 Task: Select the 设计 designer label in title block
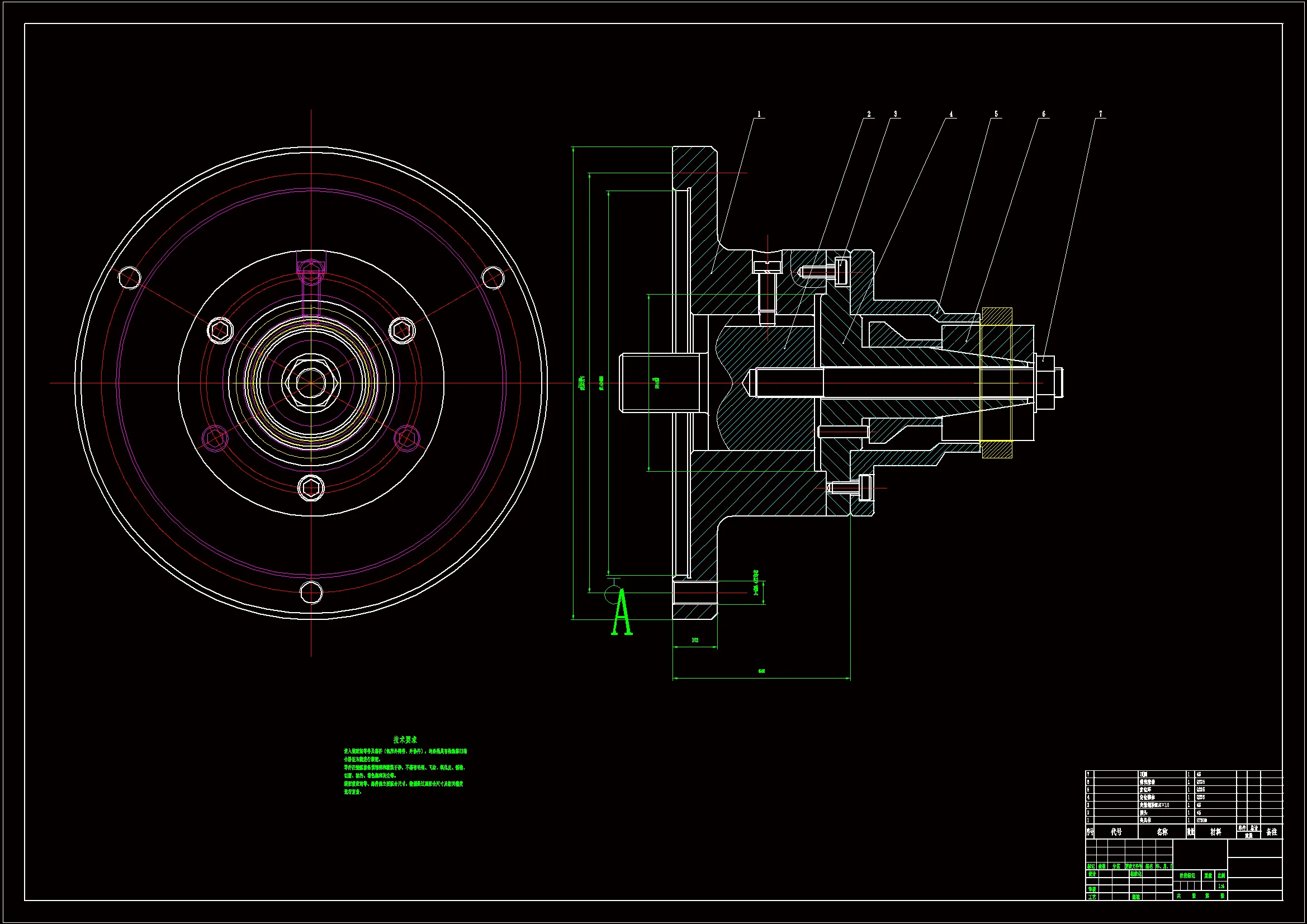(x=1092, y=874)
